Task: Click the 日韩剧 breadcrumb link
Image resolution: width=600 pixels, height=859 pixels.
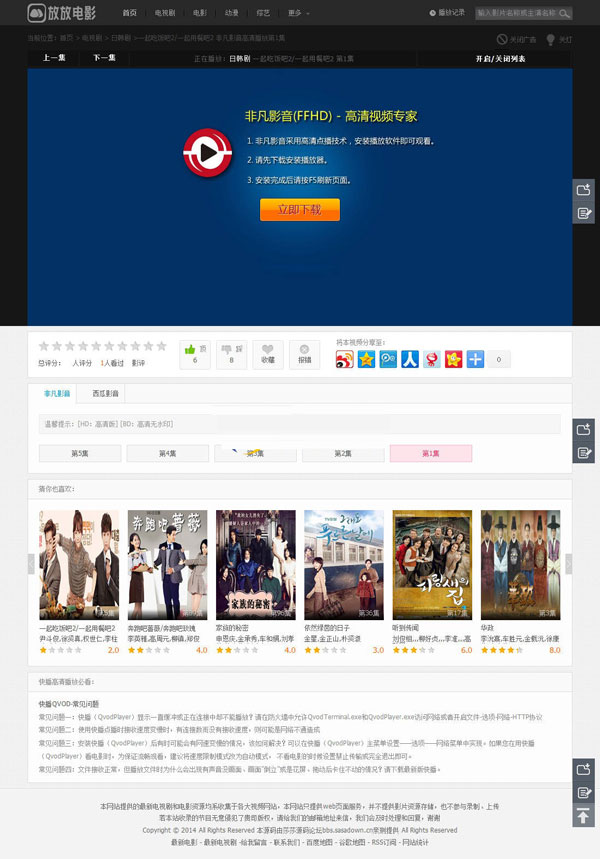Action: pos(121,38)
